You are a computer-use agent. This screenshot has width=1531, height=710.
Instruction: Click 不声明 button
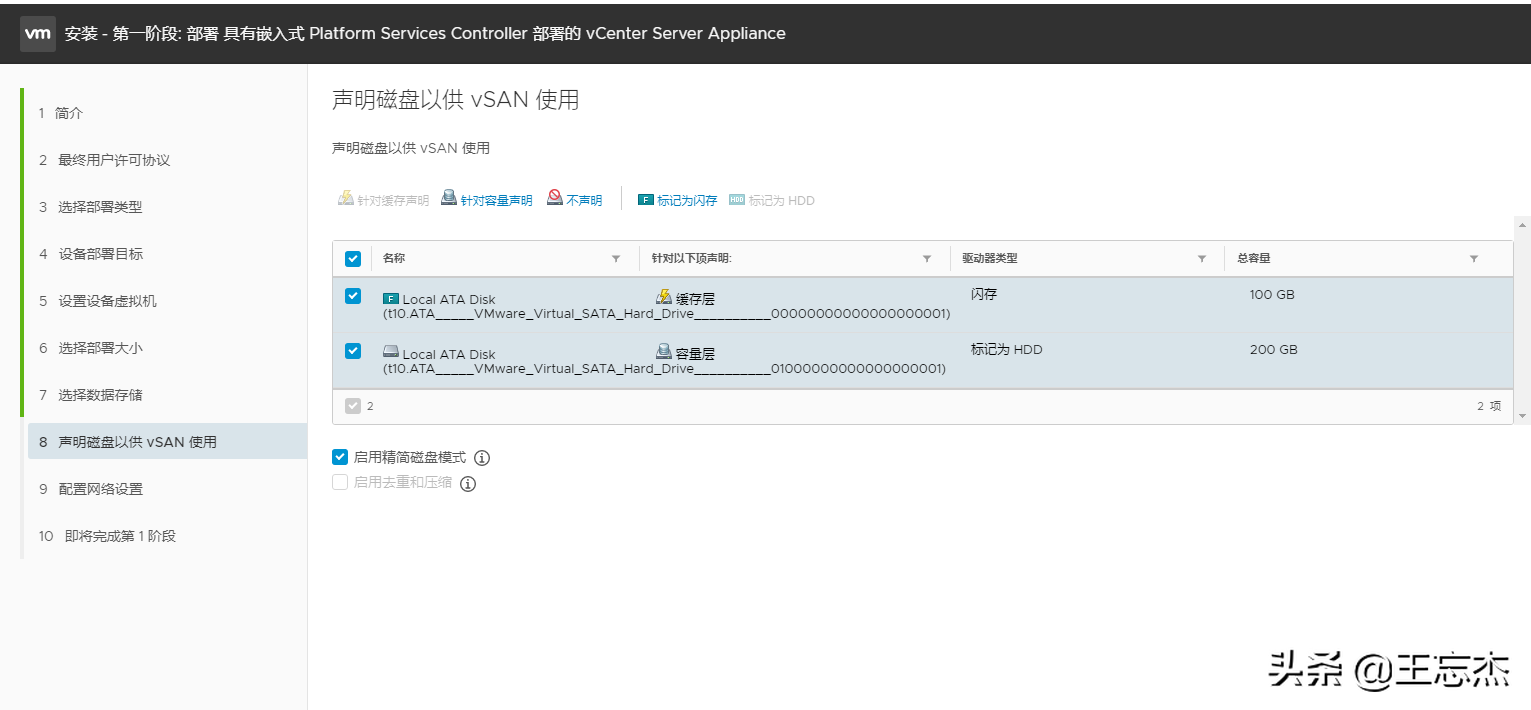575,200
